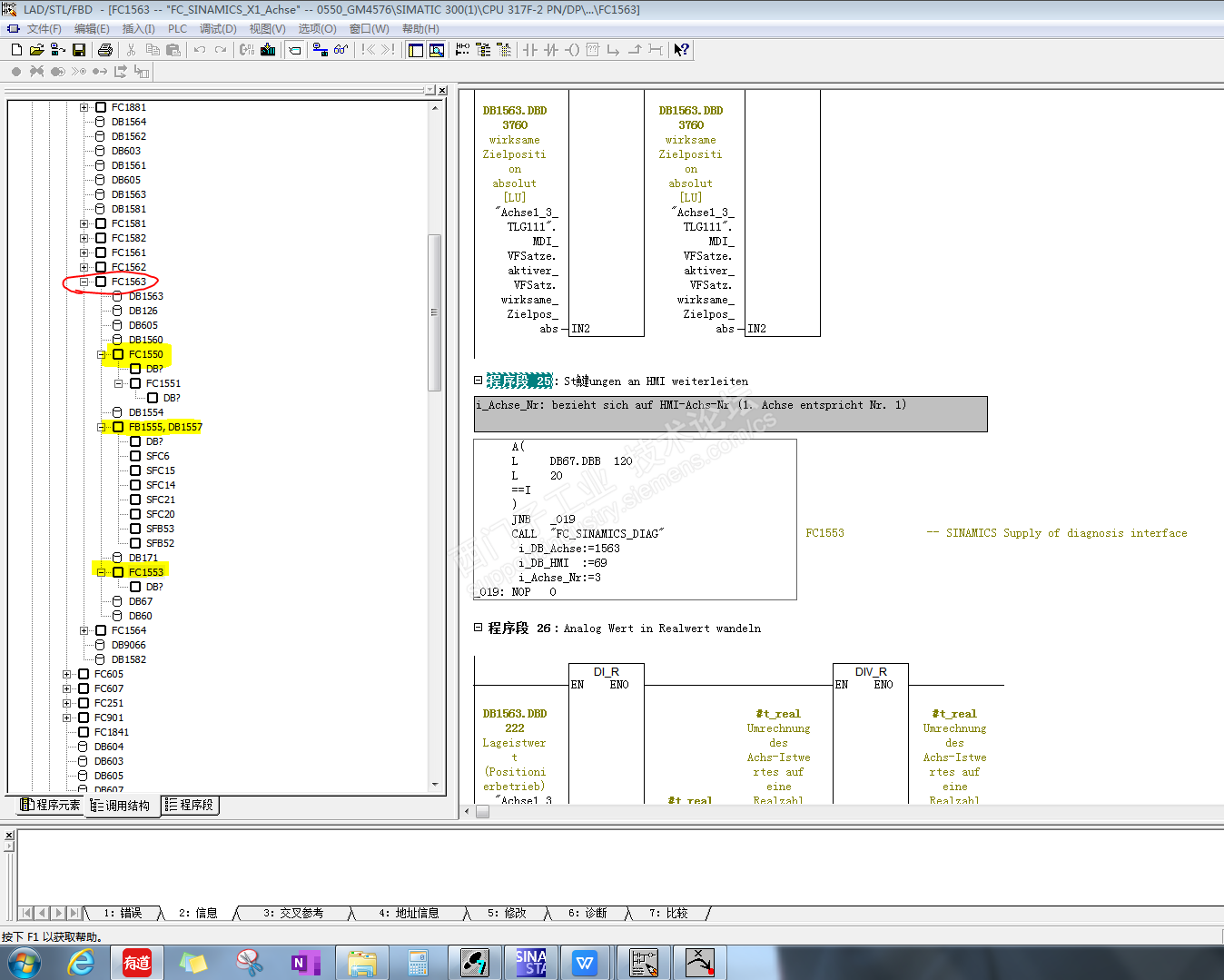Create a new block with the New icon
1224x980 pixels.
16,50
